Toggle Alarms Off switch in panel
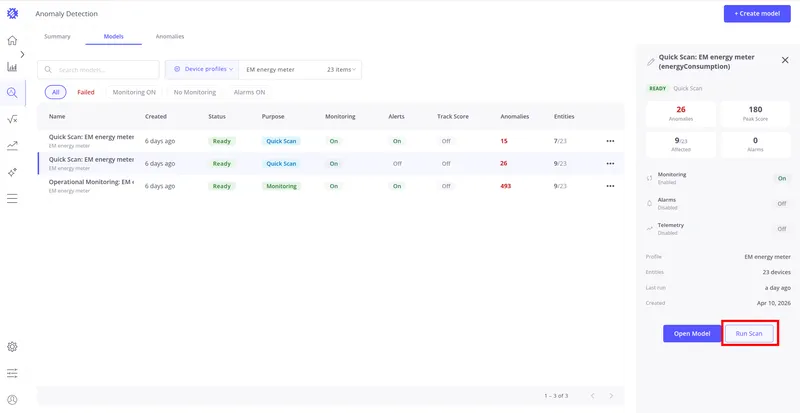 pyautogui.click(x=782, y=204)
